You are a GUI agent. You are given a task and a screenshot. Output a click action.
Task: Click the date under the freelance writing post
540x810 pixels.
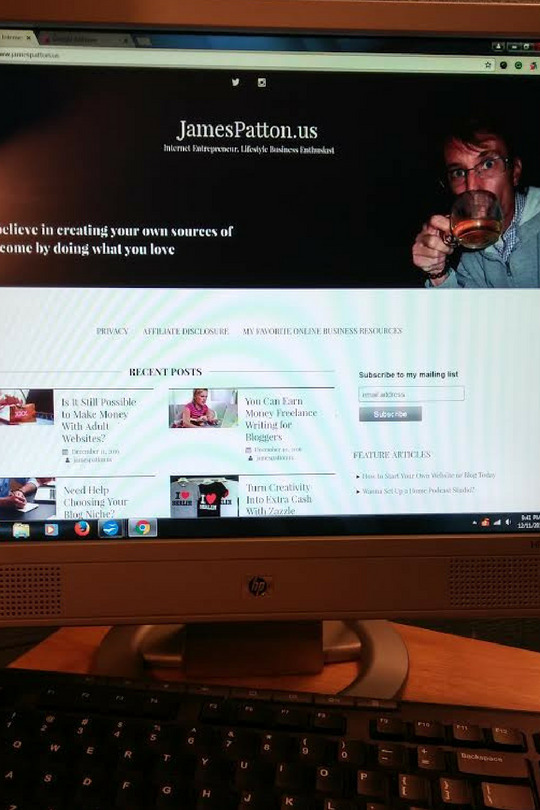pyautogui.click(x=278, y=450)
